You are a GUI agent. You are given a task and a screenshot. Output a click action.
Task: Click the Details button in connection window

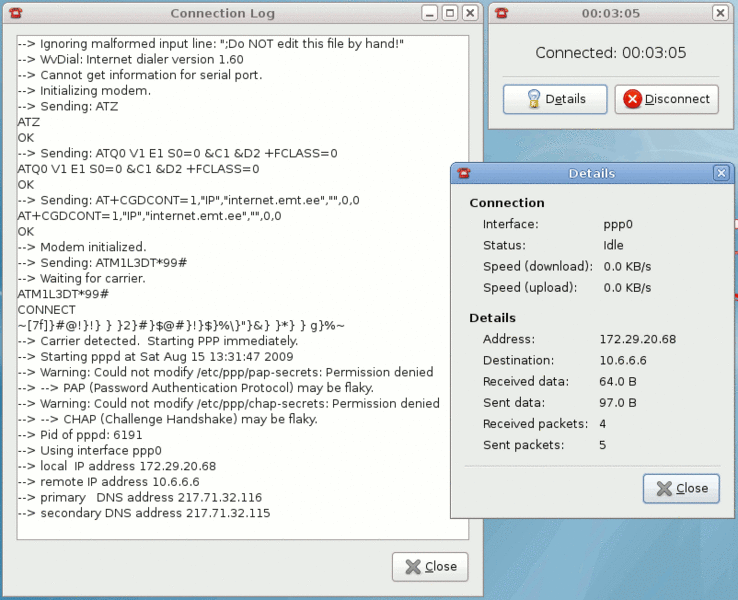tap(555, 99)
